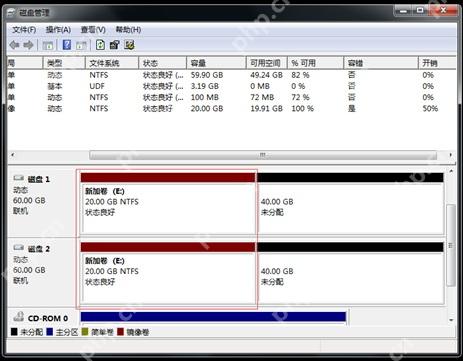The image size is (463, 361).
Task: Select the CD-ROM 0 drive icon
Action: pyautogui.click(x=19, y=317)
